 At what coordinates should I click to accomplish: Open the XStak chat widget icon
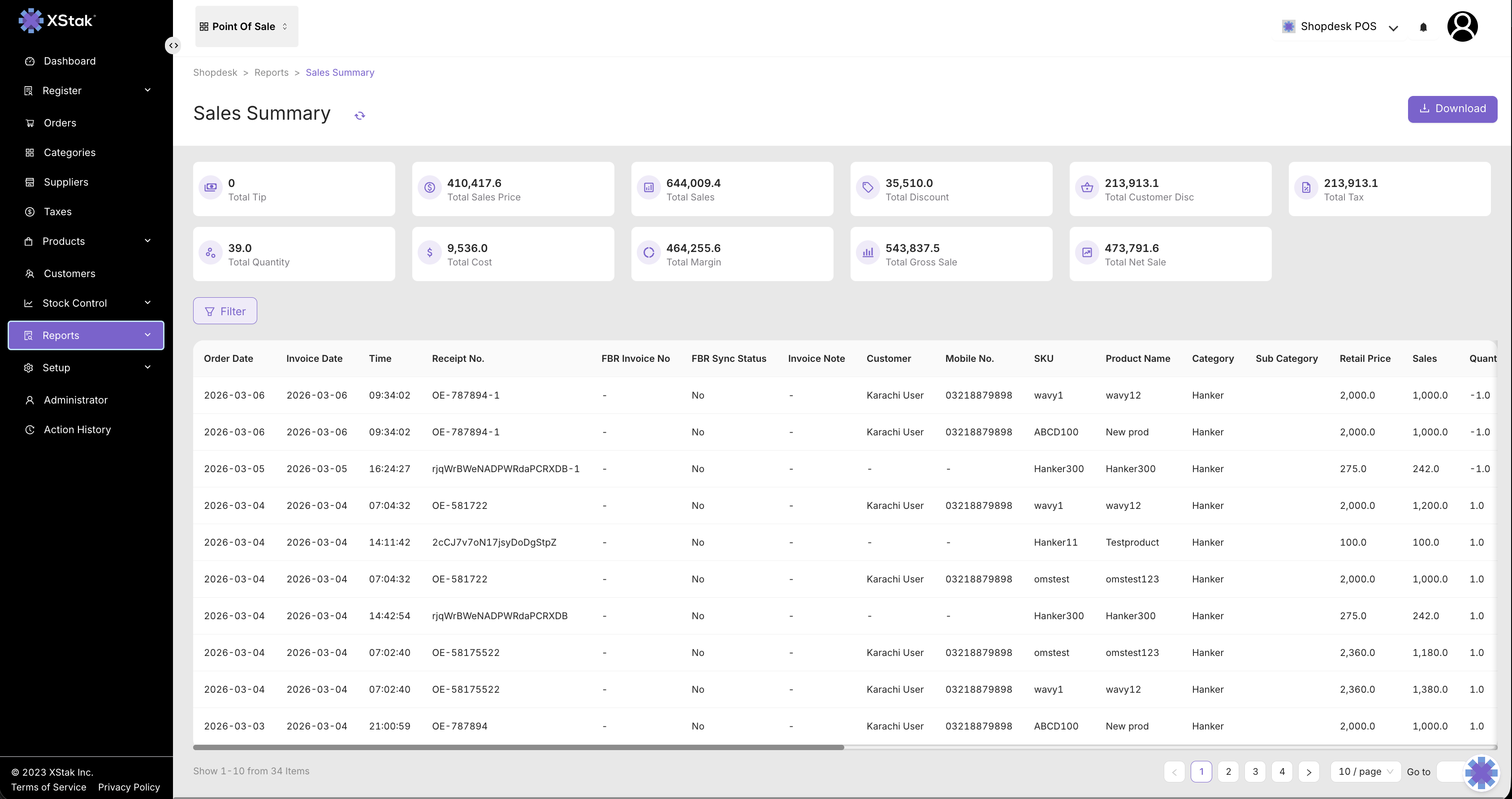[1481, 772]
